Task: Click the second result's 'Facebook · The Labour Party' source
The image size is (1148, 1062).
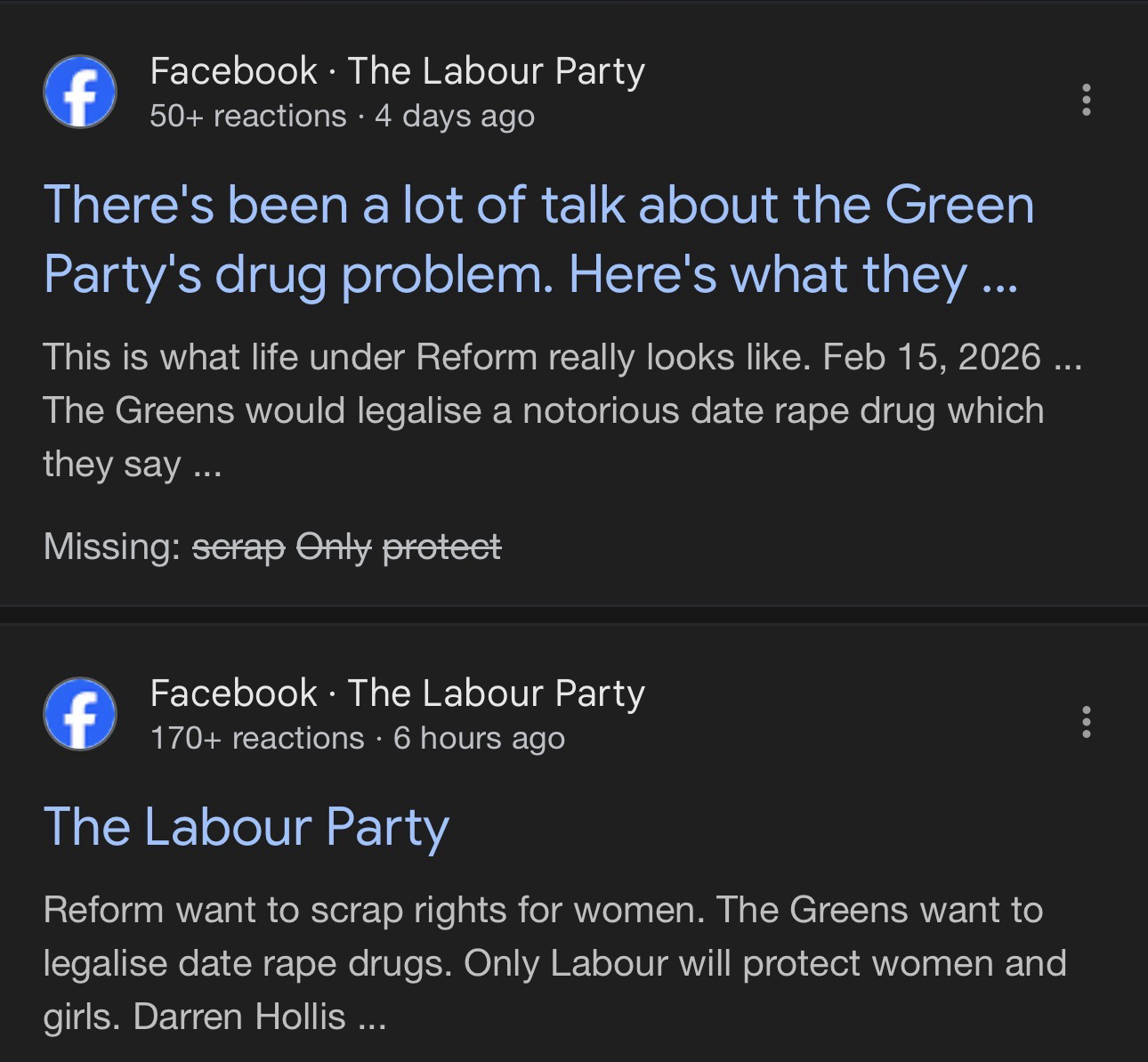Action: pyautogui.click(x=397, y=693)
